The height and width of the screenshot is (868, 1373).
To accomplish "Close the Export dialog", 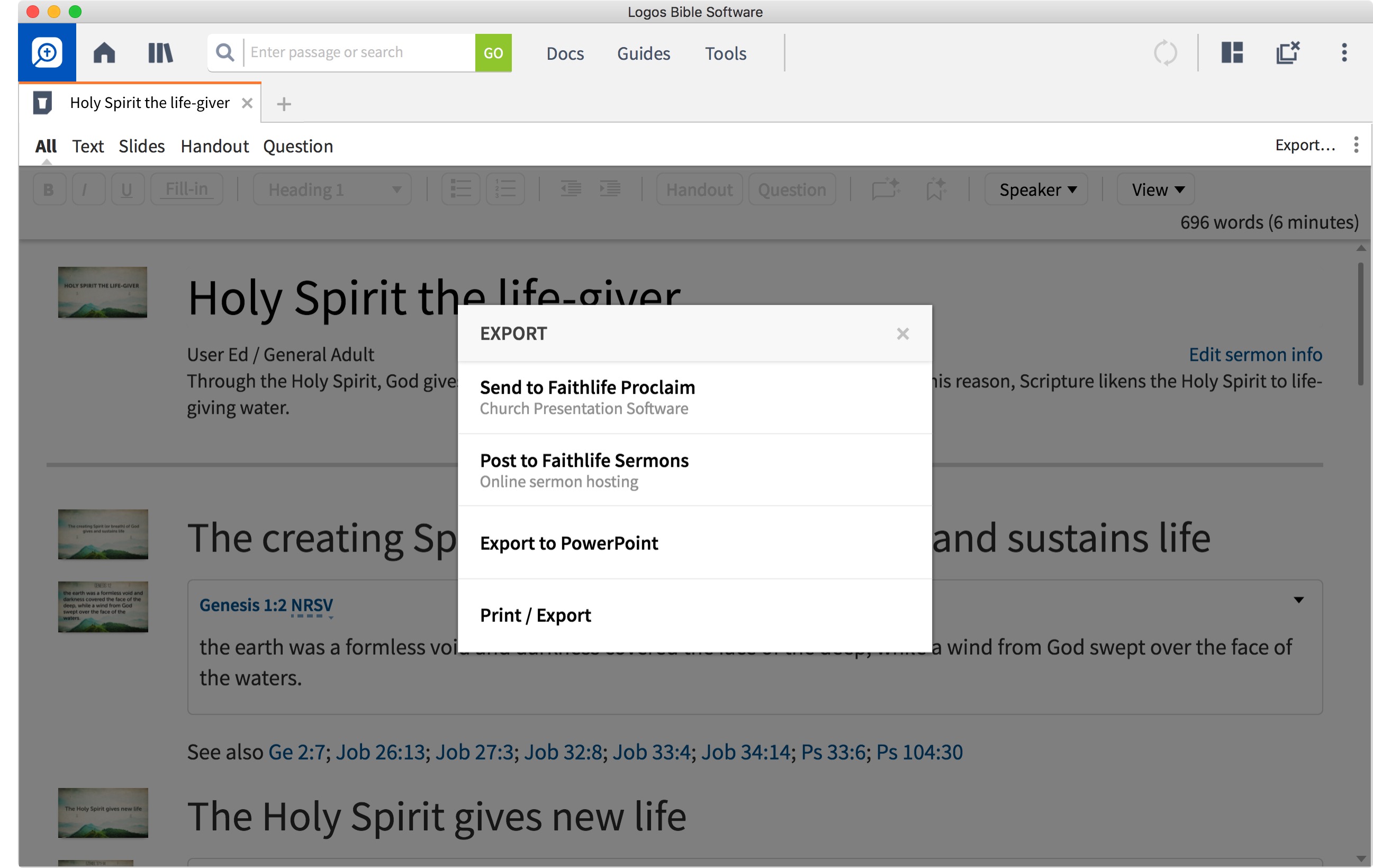I will tap(902, 333).
